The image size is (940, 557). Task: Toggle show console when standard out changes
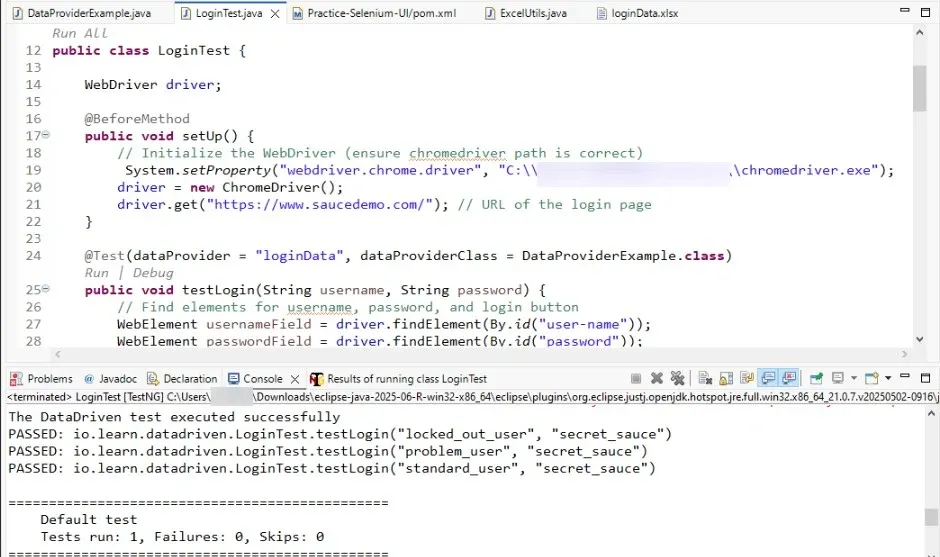click(x=768, y=378)
